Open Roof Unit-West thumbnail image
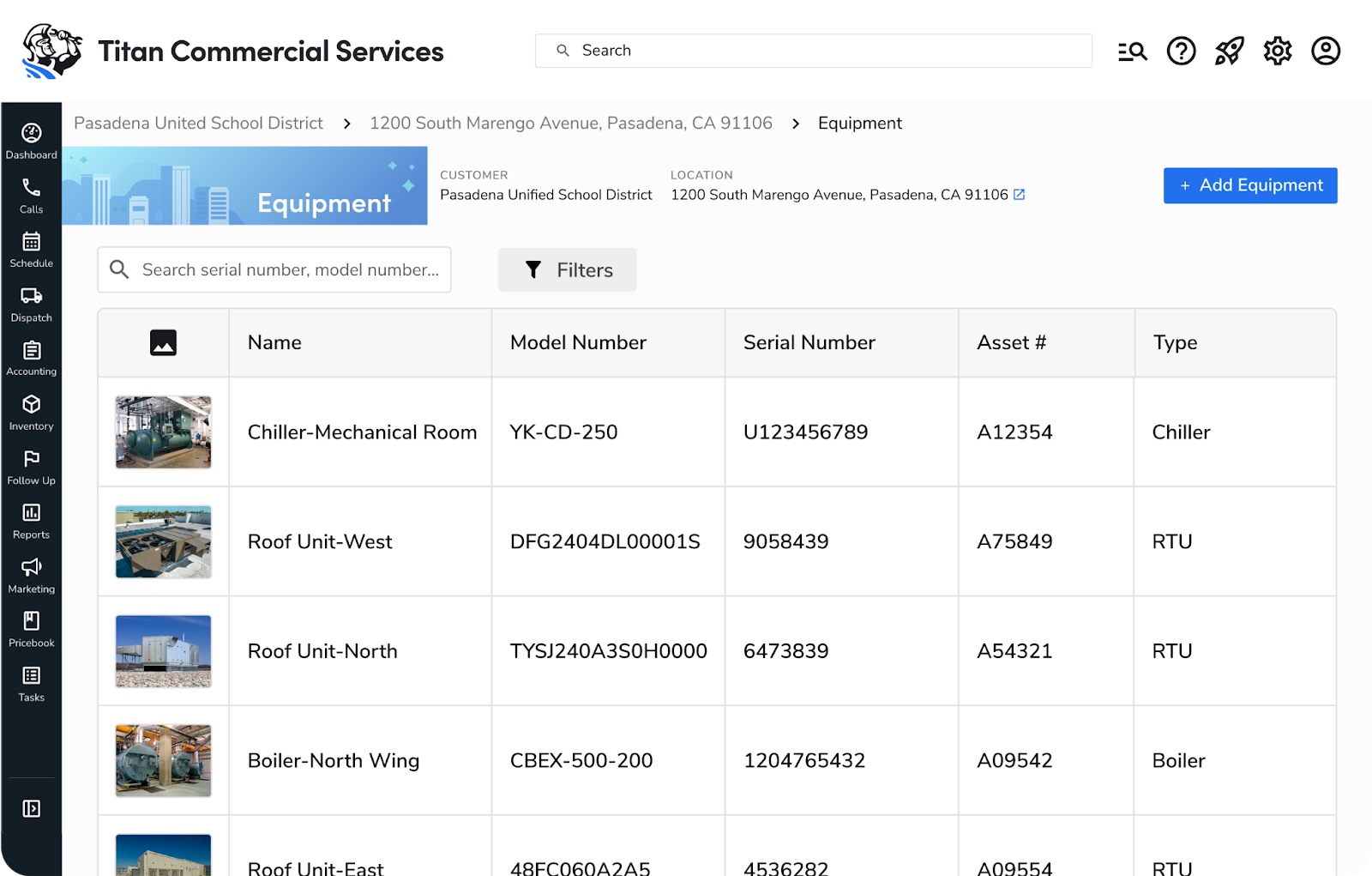 pos(164,541)
